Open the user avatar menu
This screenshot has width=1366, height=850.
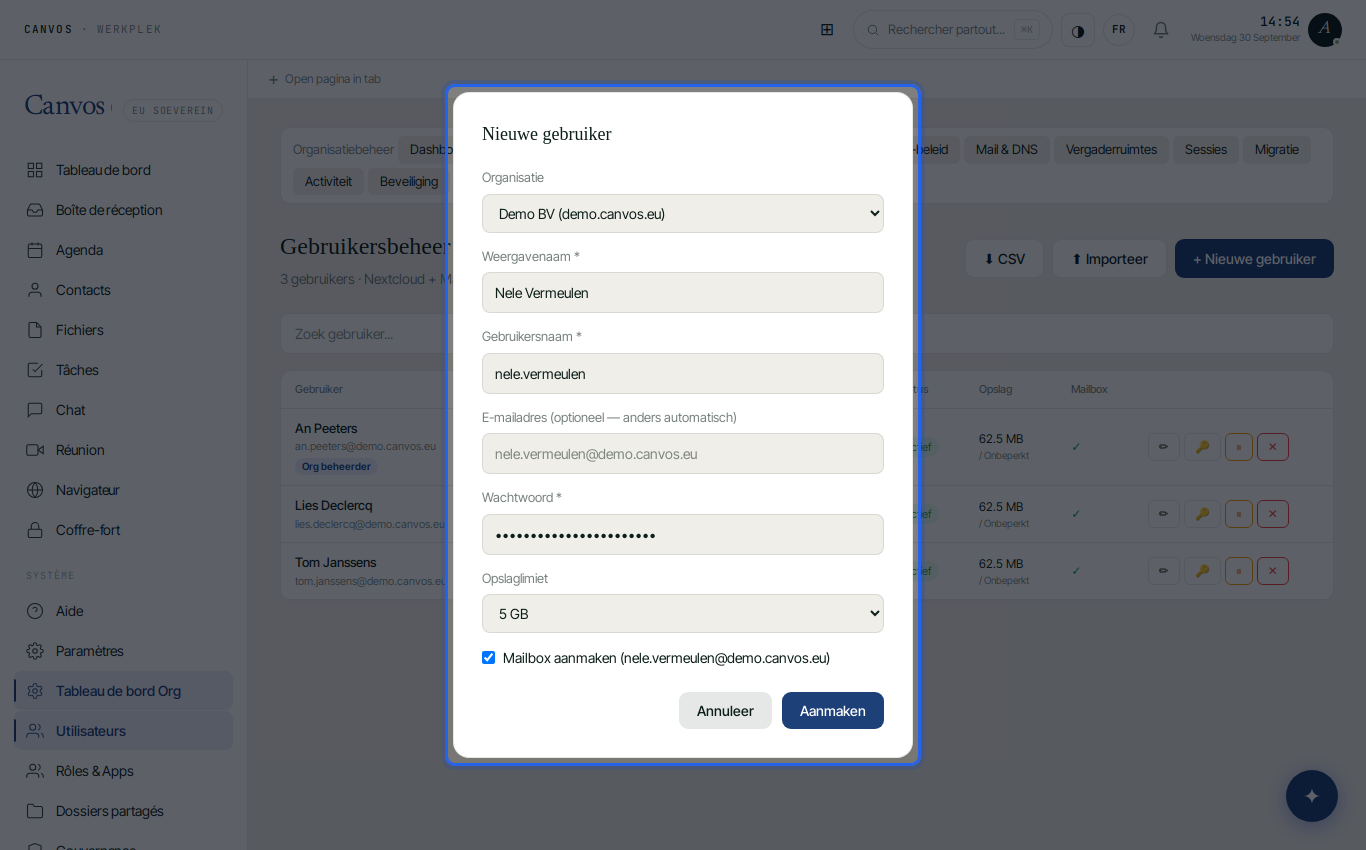click(1325, 30)
